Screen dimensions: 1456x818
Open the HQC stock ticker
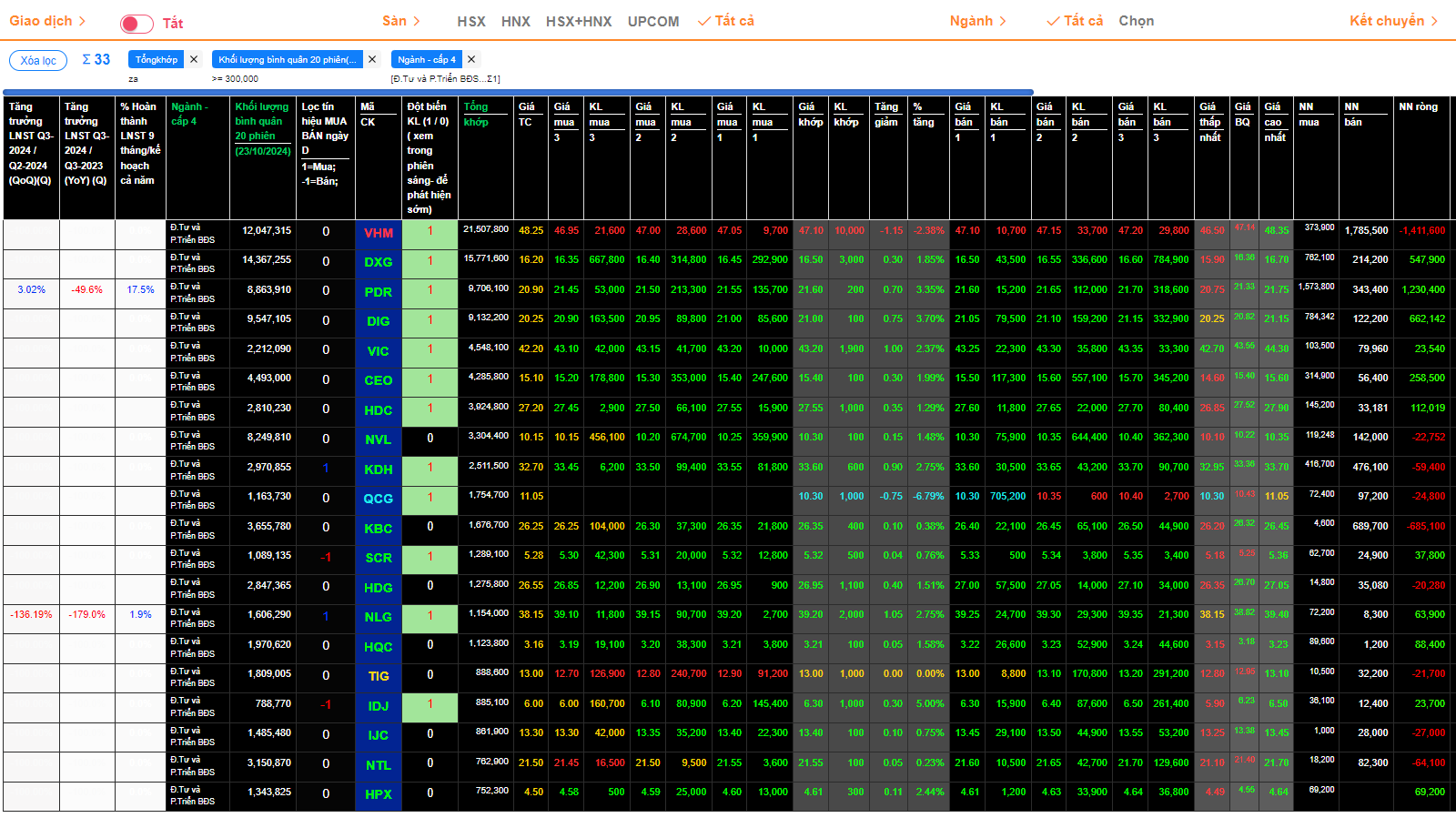[379, 647]
